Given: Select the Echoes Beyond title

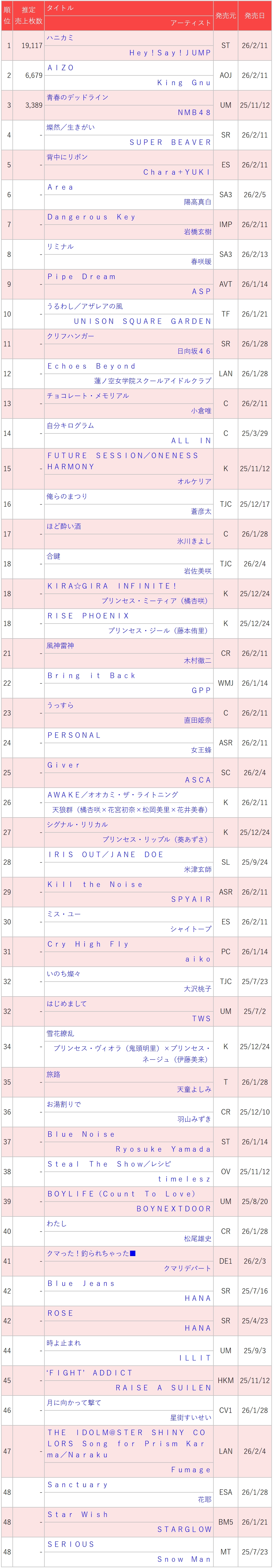Looking at the screenshot, I should pyautogui.click(x=91, y=366).
